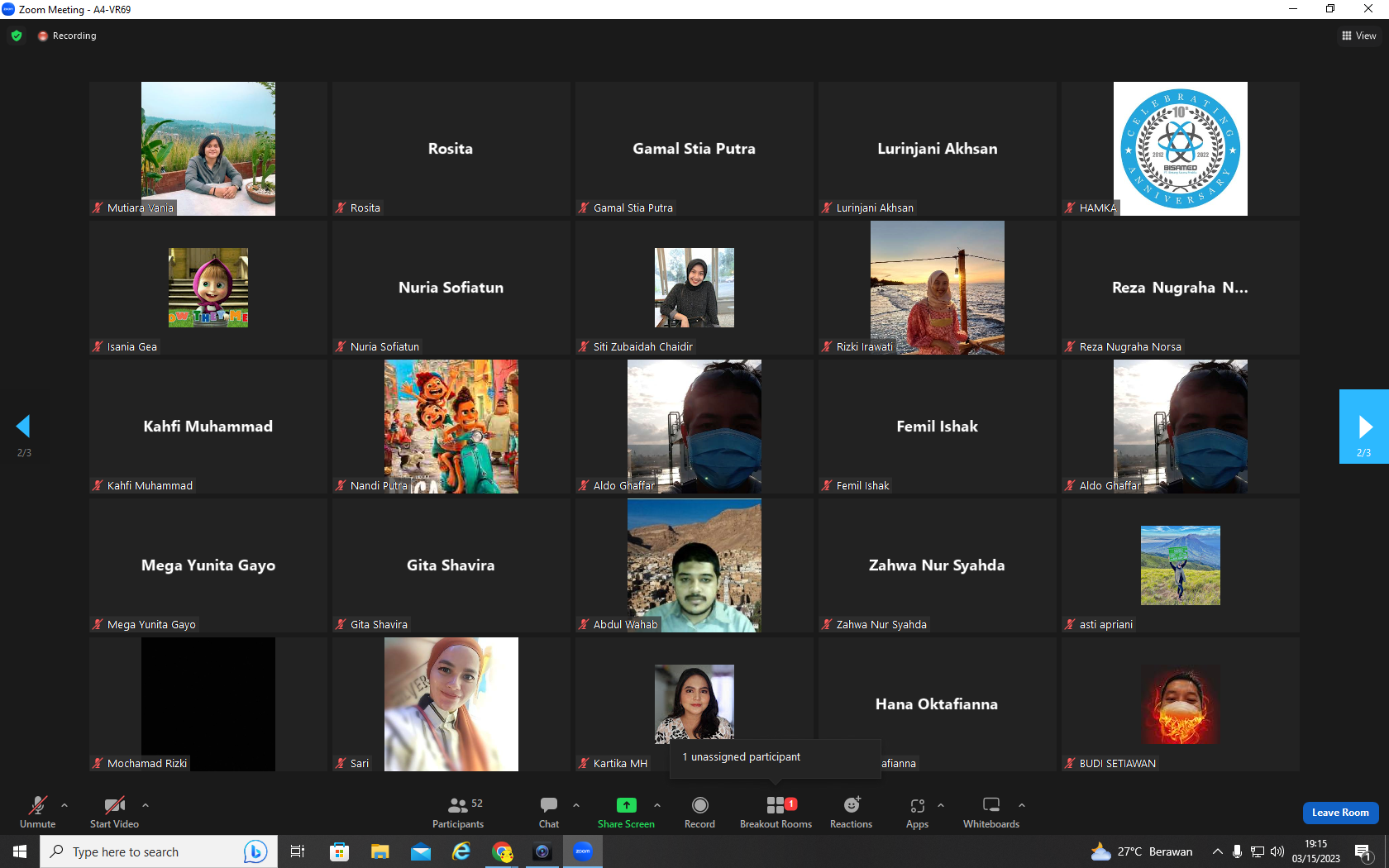Image resolution: width=1389 pixels, height=868 pixels.
Task: Click the Recording indicator
Action: 67,36
